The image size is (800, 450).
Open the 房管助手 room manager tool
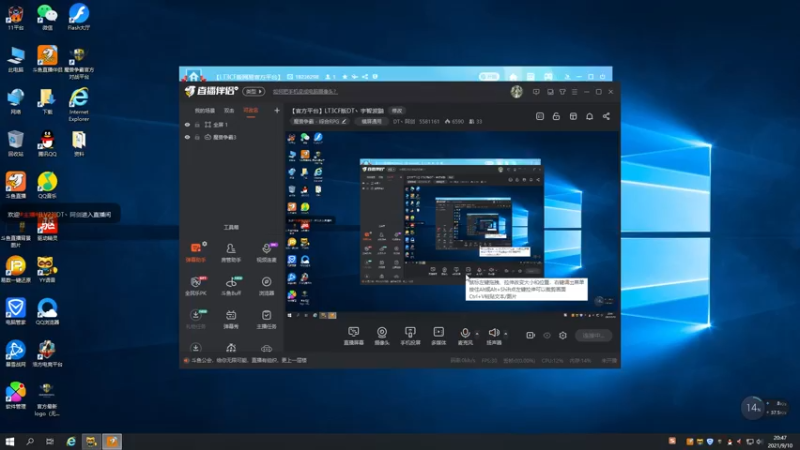pyautogui.click(x=231, y=252)
